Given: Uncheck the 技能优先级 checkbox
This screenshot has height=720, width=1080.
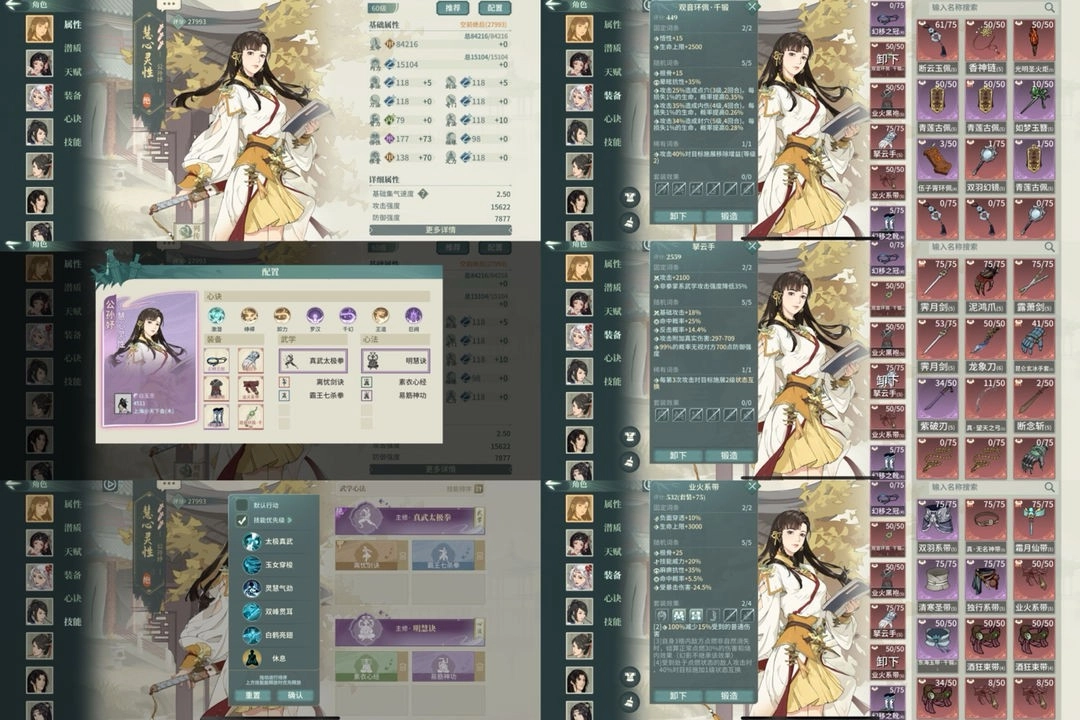Looking at the screenshot, I should point(241,521).
